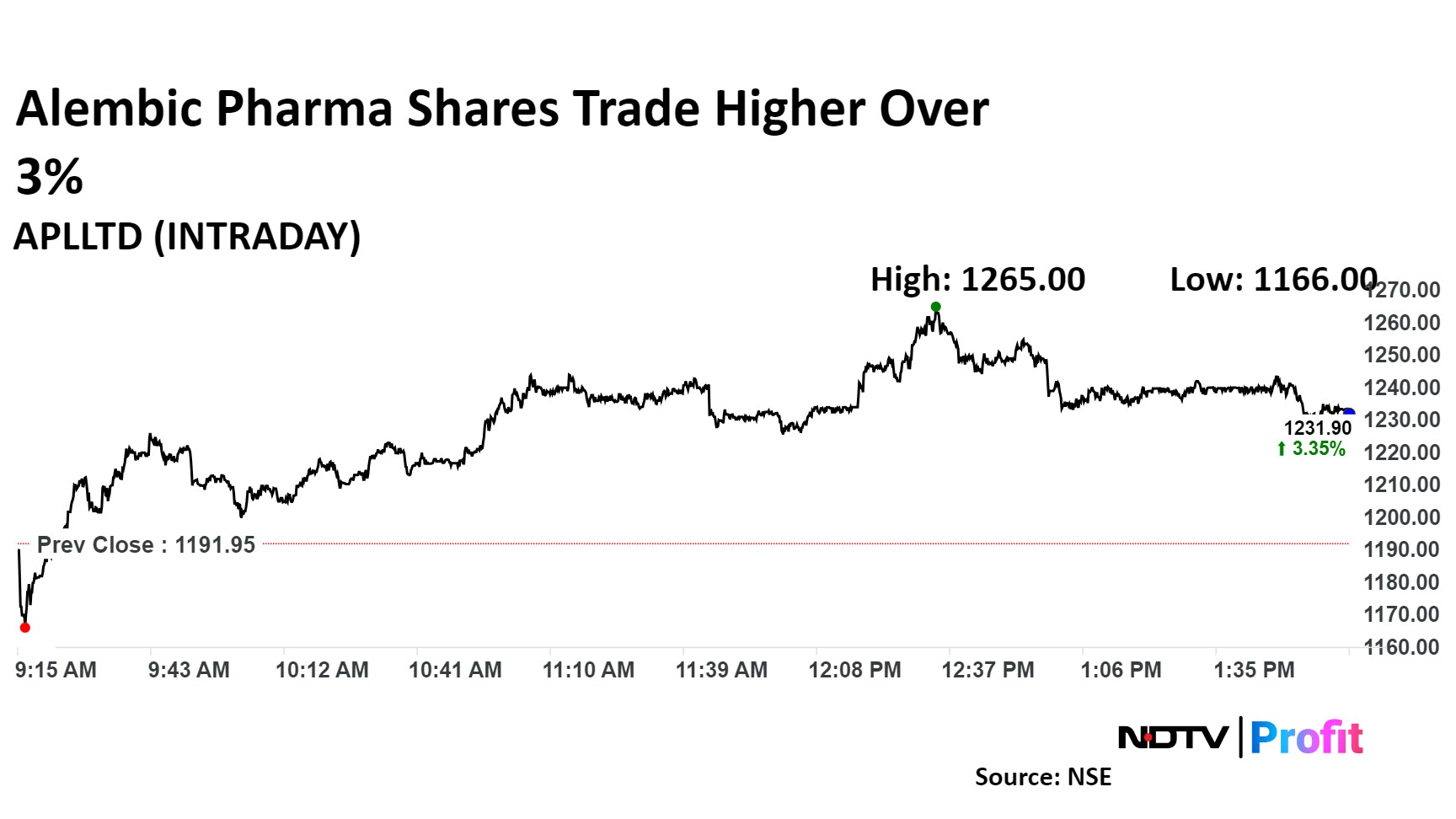Click the Prev Close : 1191.95 label
Image resolution: width=1456 pixels, height=819 pixels.
[146, 545]
